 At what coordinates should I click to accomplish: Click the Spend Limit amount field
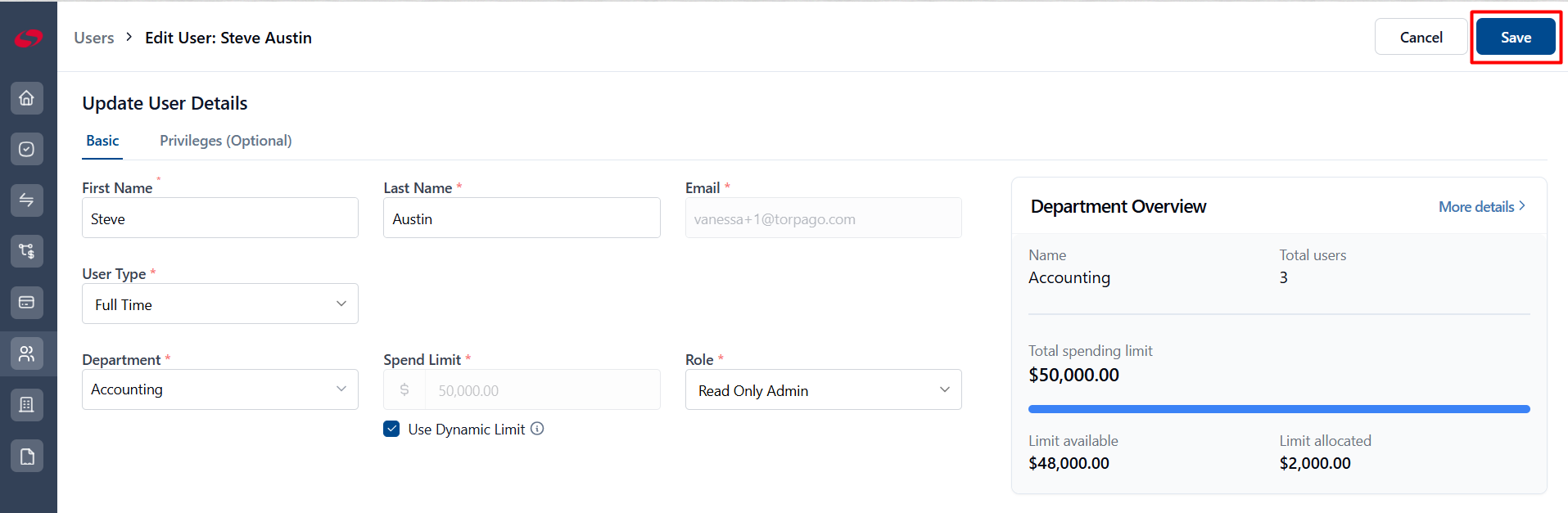coord(542,390)
